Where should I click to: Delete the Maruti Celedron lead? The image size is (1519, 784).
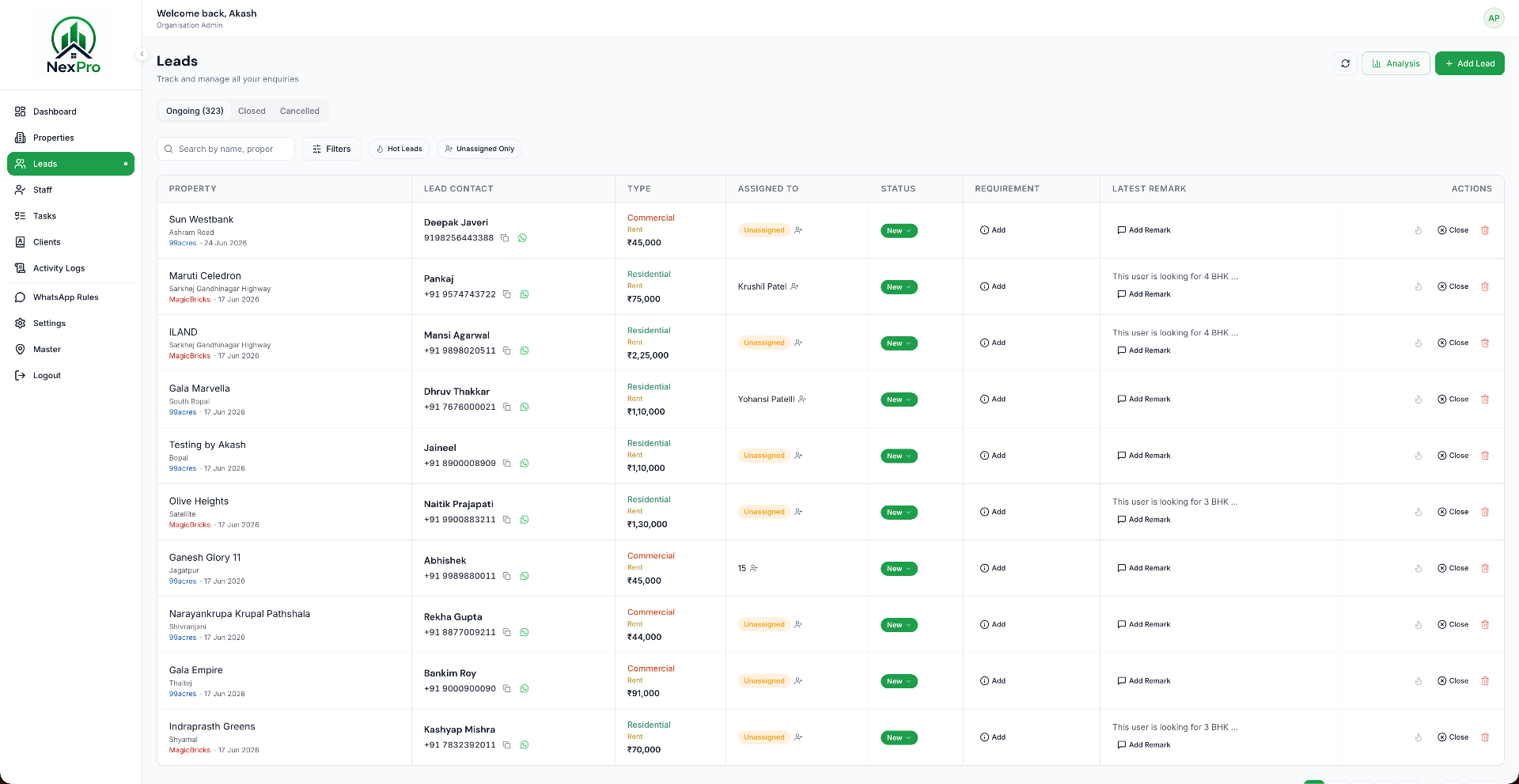coord(1485,286)
